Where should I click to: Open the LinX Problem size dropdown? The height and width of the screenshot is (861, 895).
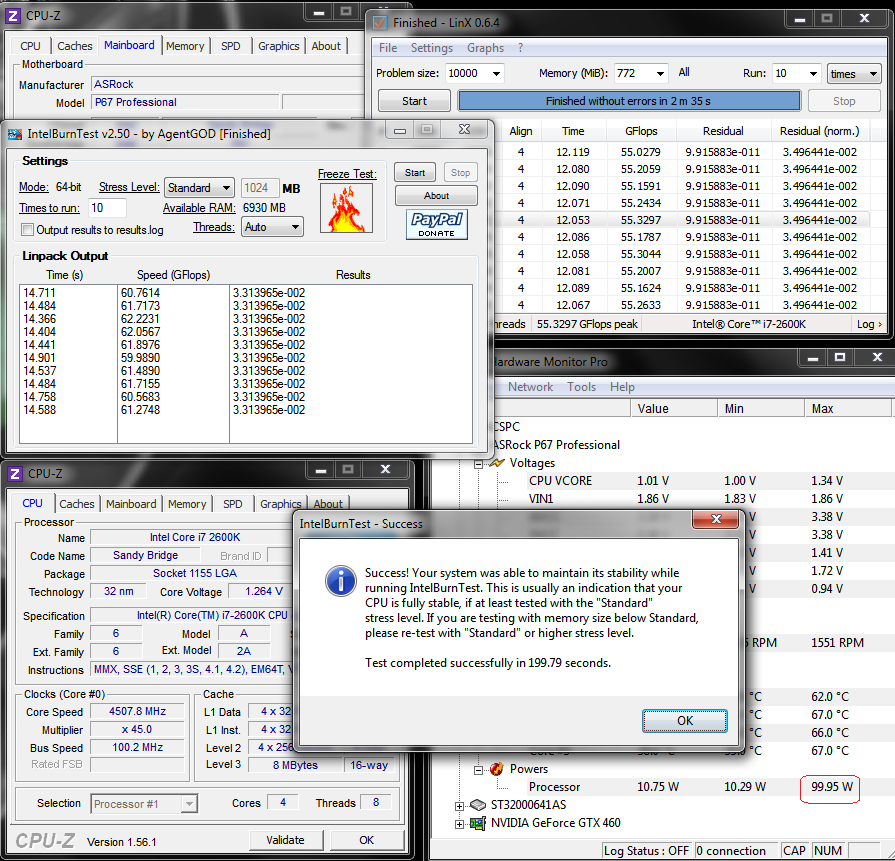point(497,73)
